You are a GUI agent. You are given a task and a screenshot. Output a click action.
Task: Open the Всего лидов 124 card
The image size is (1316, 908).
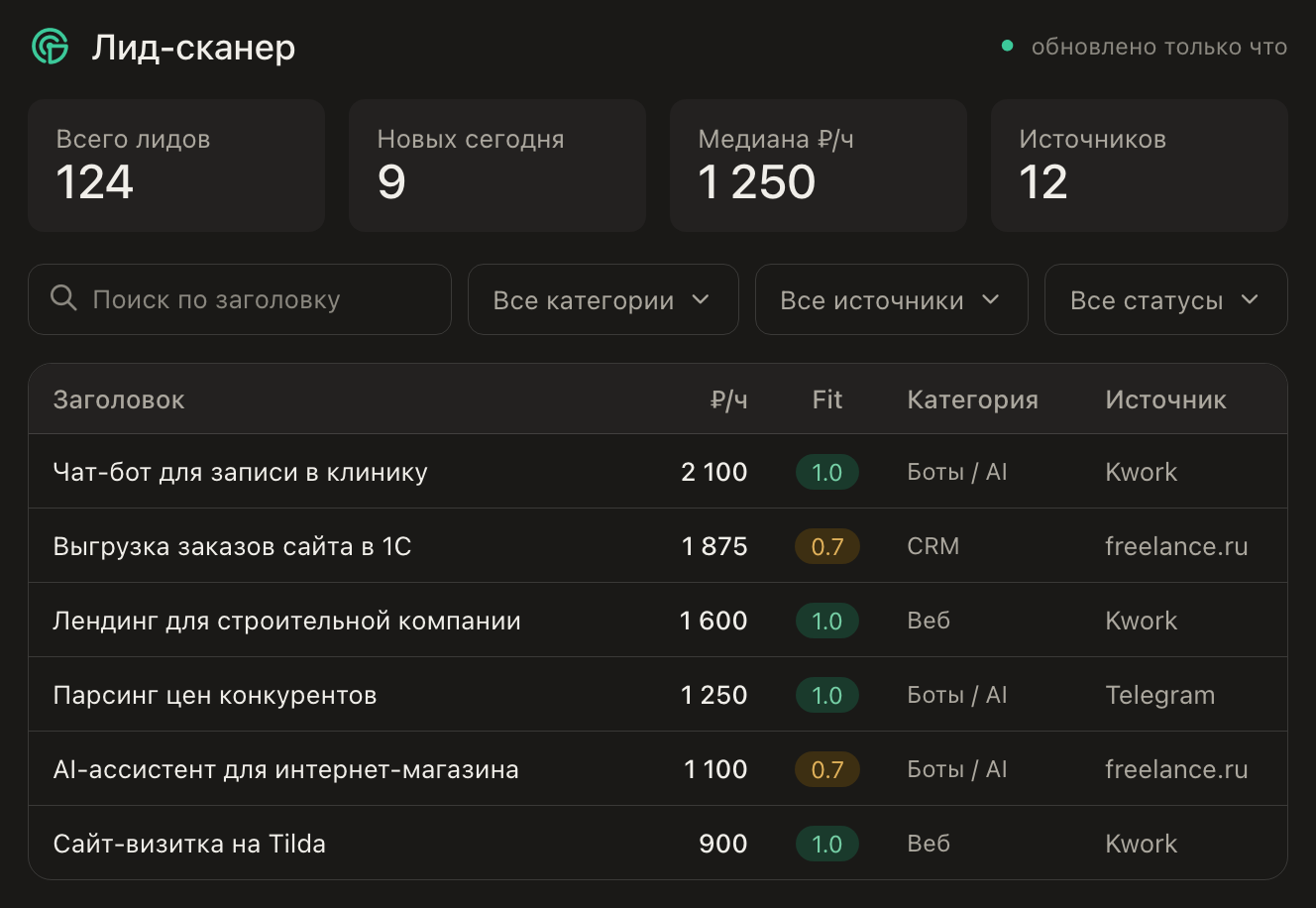coord(176,166)
